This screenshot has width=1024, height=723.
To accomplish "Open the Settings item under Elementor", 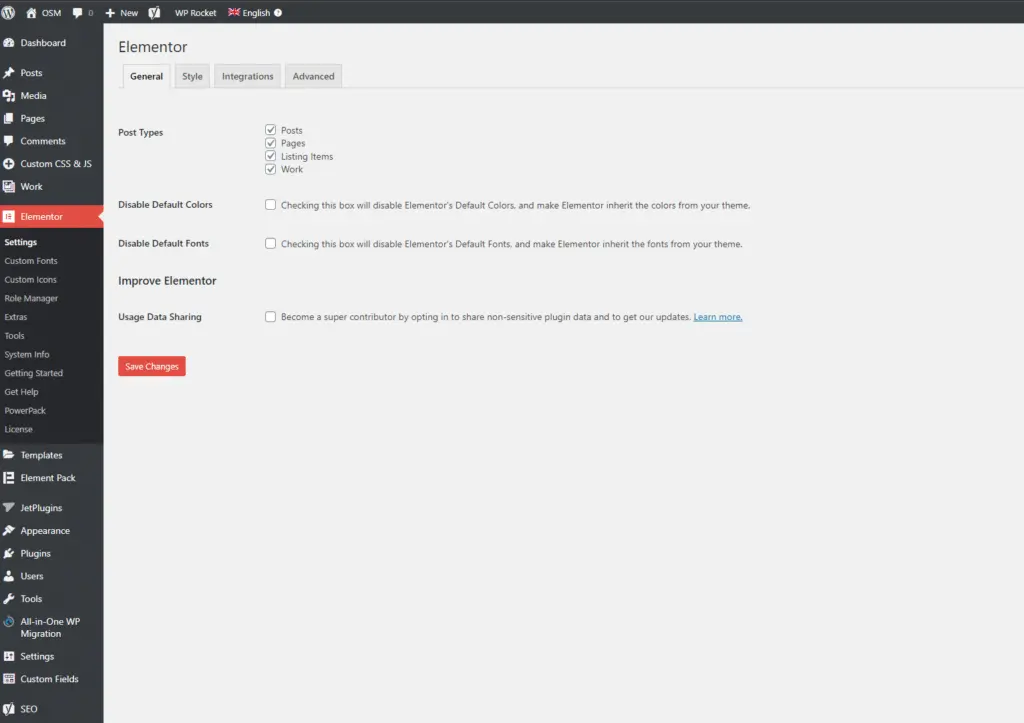I will point(21,242).
